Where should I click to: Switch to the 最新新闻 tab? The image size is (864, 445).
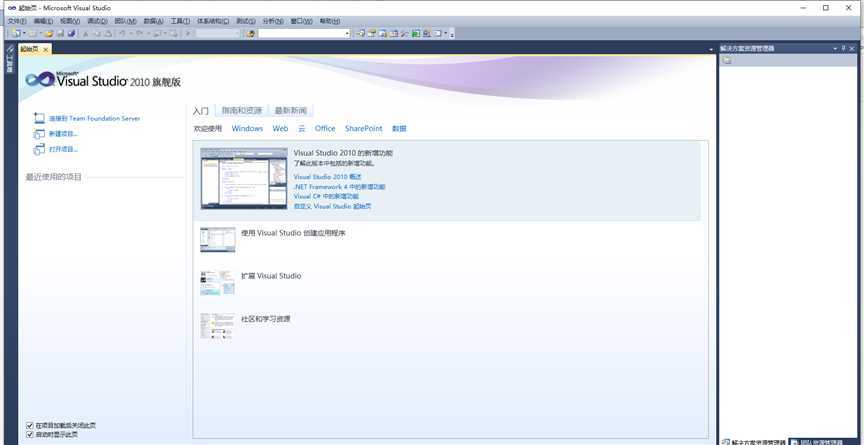(291, 111)
